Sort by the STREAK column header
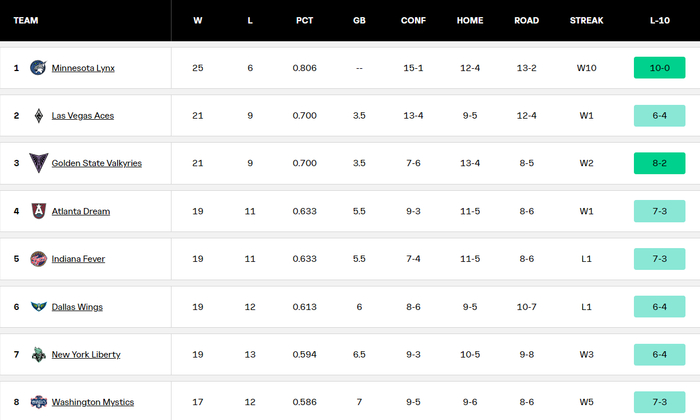 tap(586, 20)
